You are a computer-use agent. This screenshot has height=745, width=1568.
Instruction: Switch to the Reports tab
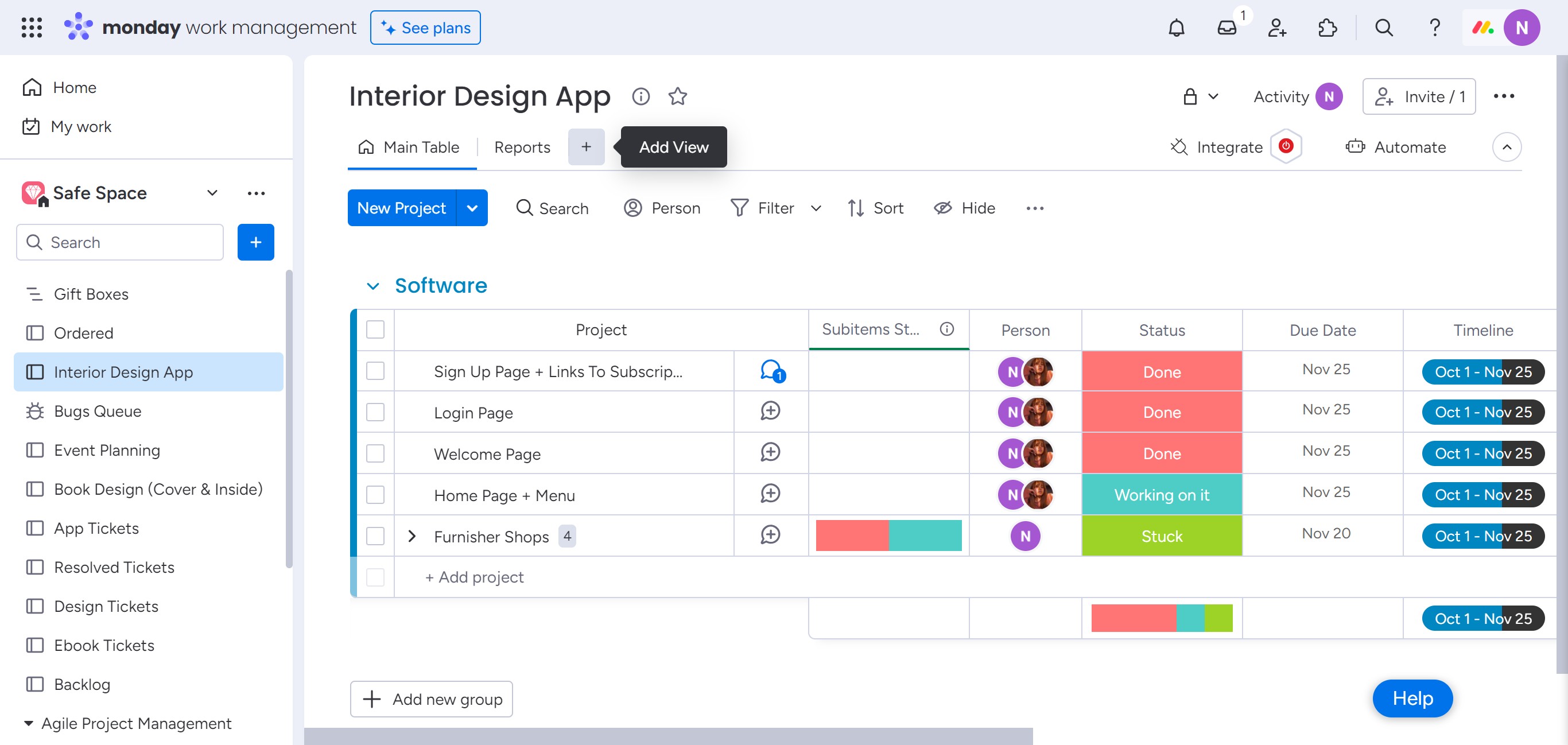pyautogui.click(x=522, y=148)
